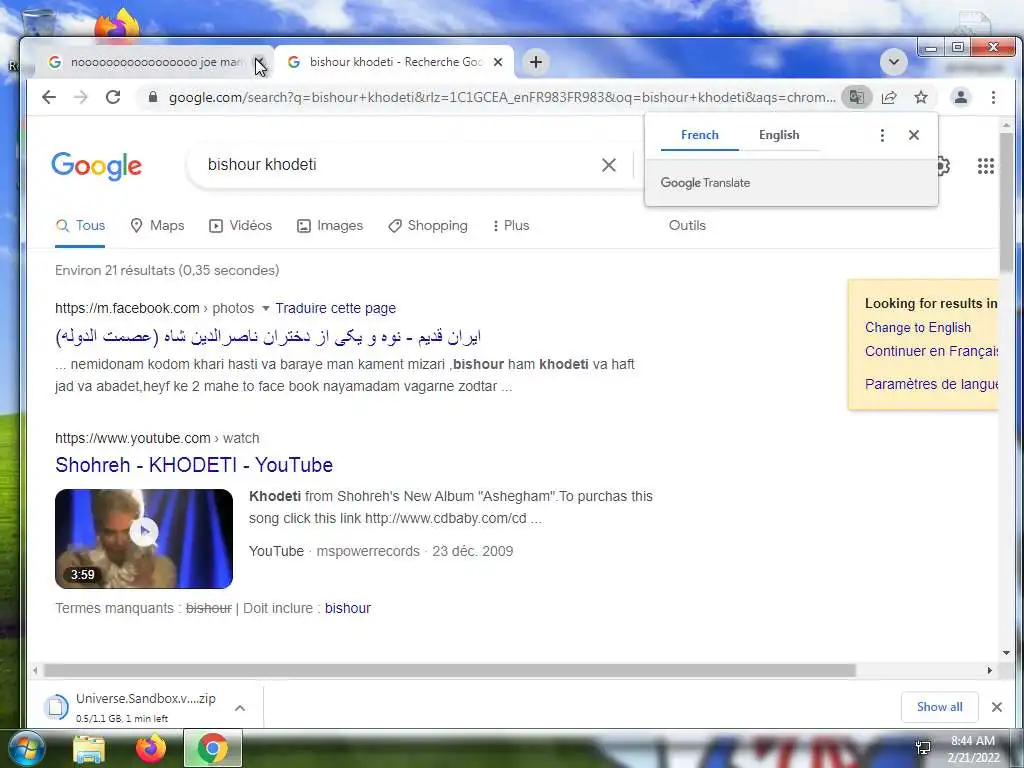Go back to the previous page
Screen dimensions: 1024x768
point(49,97)
